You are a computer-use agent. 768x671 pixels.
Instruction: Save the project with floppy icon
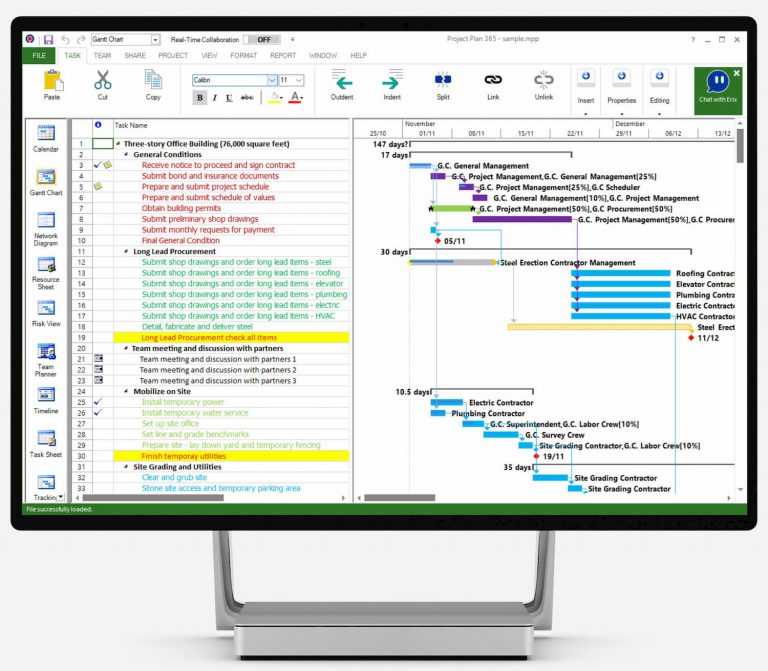48,40
